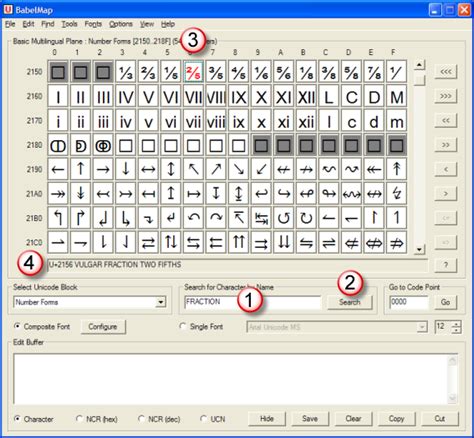Pick the anticlockwise open circle arrow cell

284,218
